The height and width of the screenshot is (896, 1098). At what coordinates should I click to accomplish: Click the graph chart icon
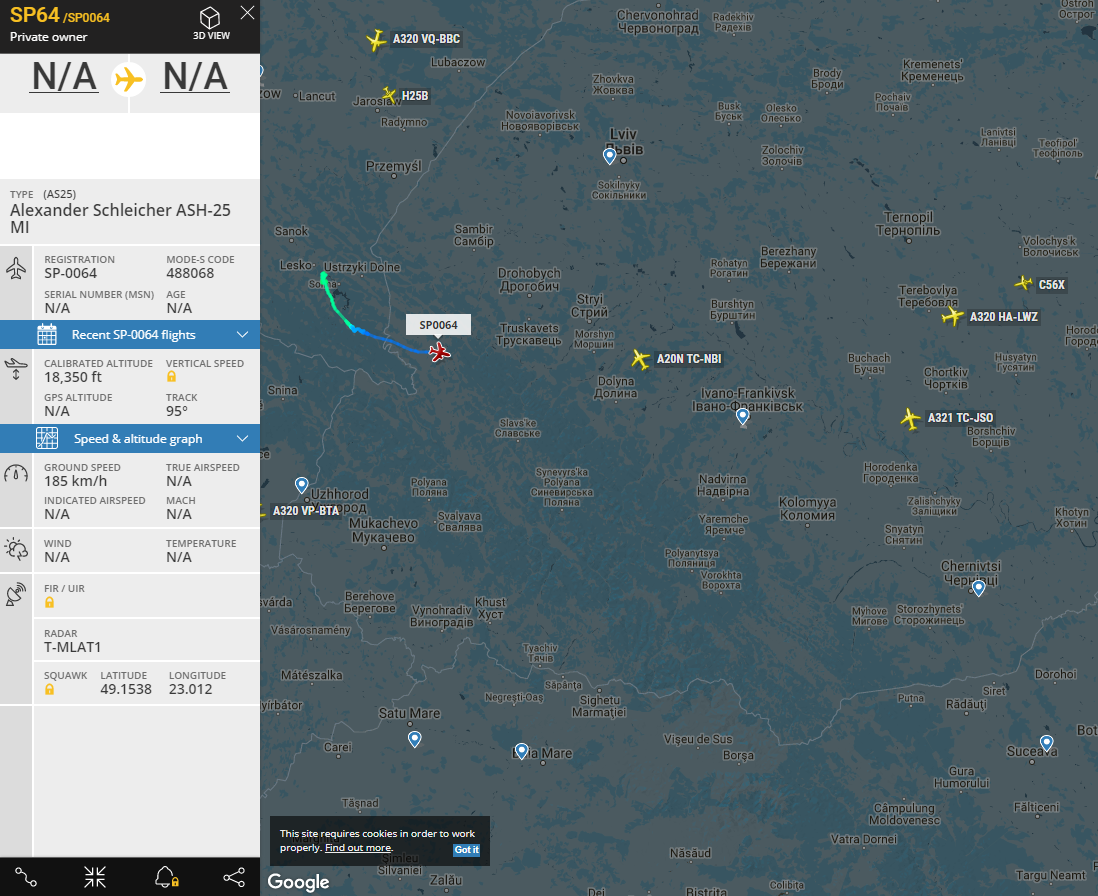pyautogui.click(x=47, y=438)
